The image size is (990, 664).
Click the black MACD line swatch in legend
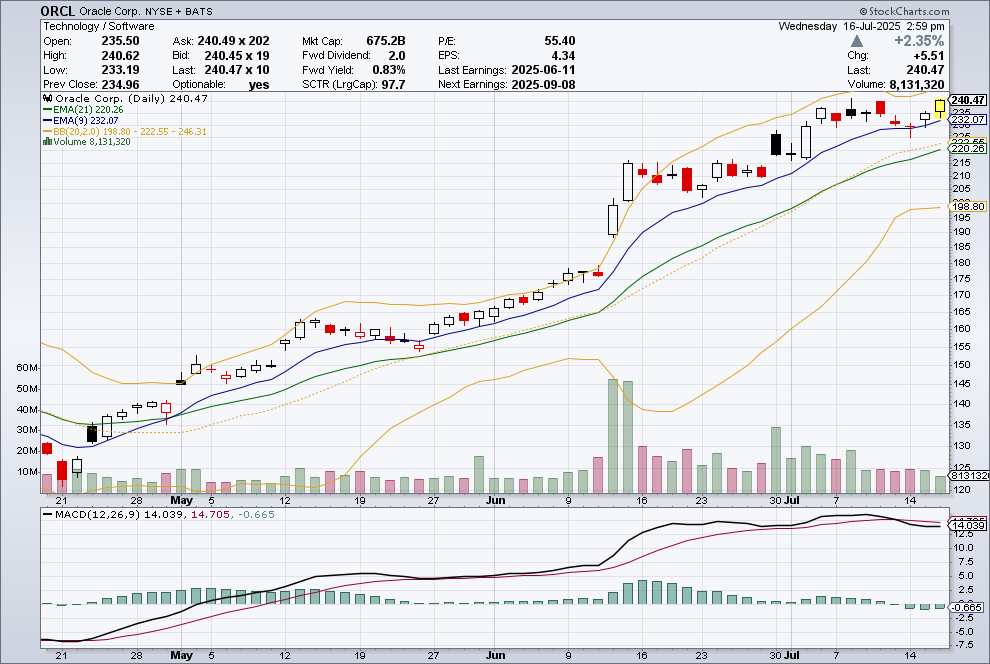click(47, 514)
